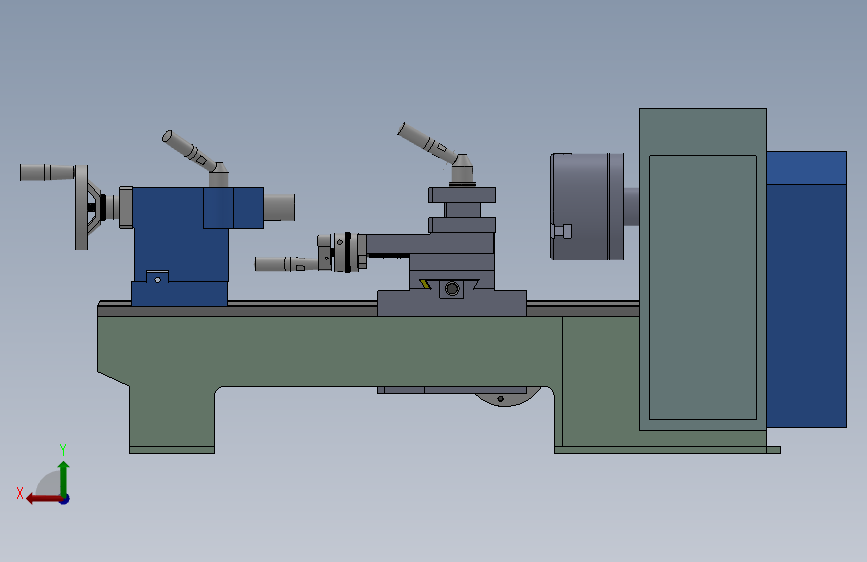Click the green Y axis arrow of the triad

(64, 478)
